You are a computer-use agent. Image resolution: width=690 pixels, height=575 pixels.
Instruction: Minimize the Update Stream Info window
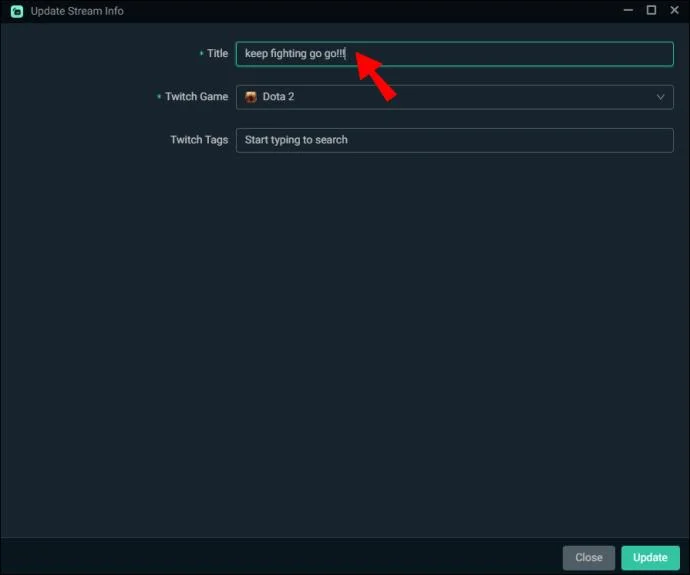click(628, 10)
